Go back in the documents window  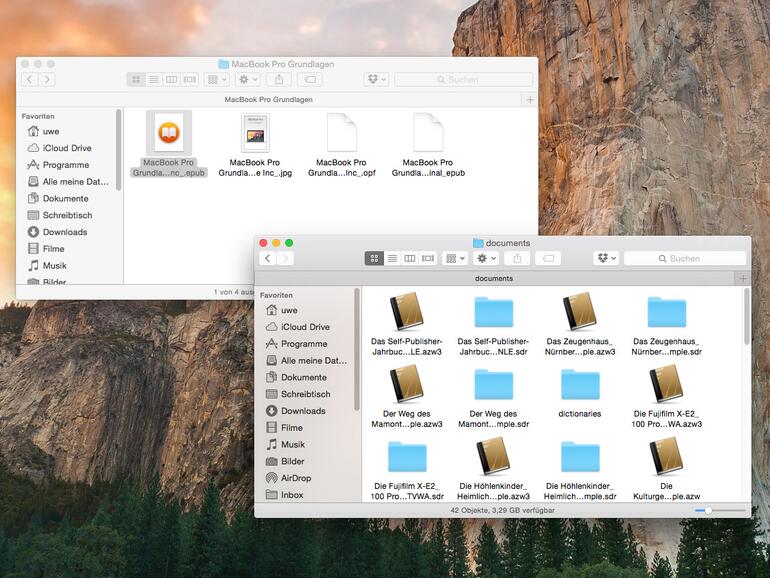point(268,258)
